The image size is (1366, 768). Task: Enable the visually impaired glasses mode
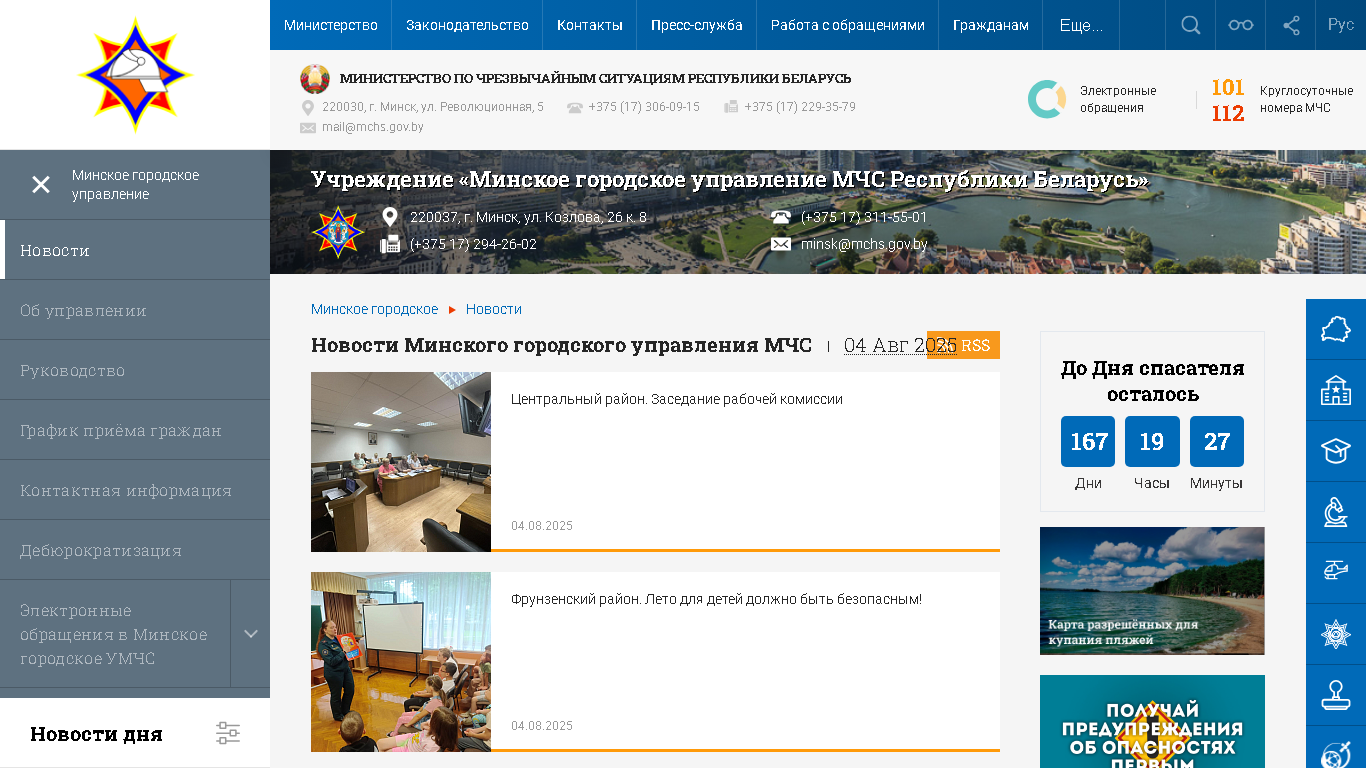point(1240,25)
